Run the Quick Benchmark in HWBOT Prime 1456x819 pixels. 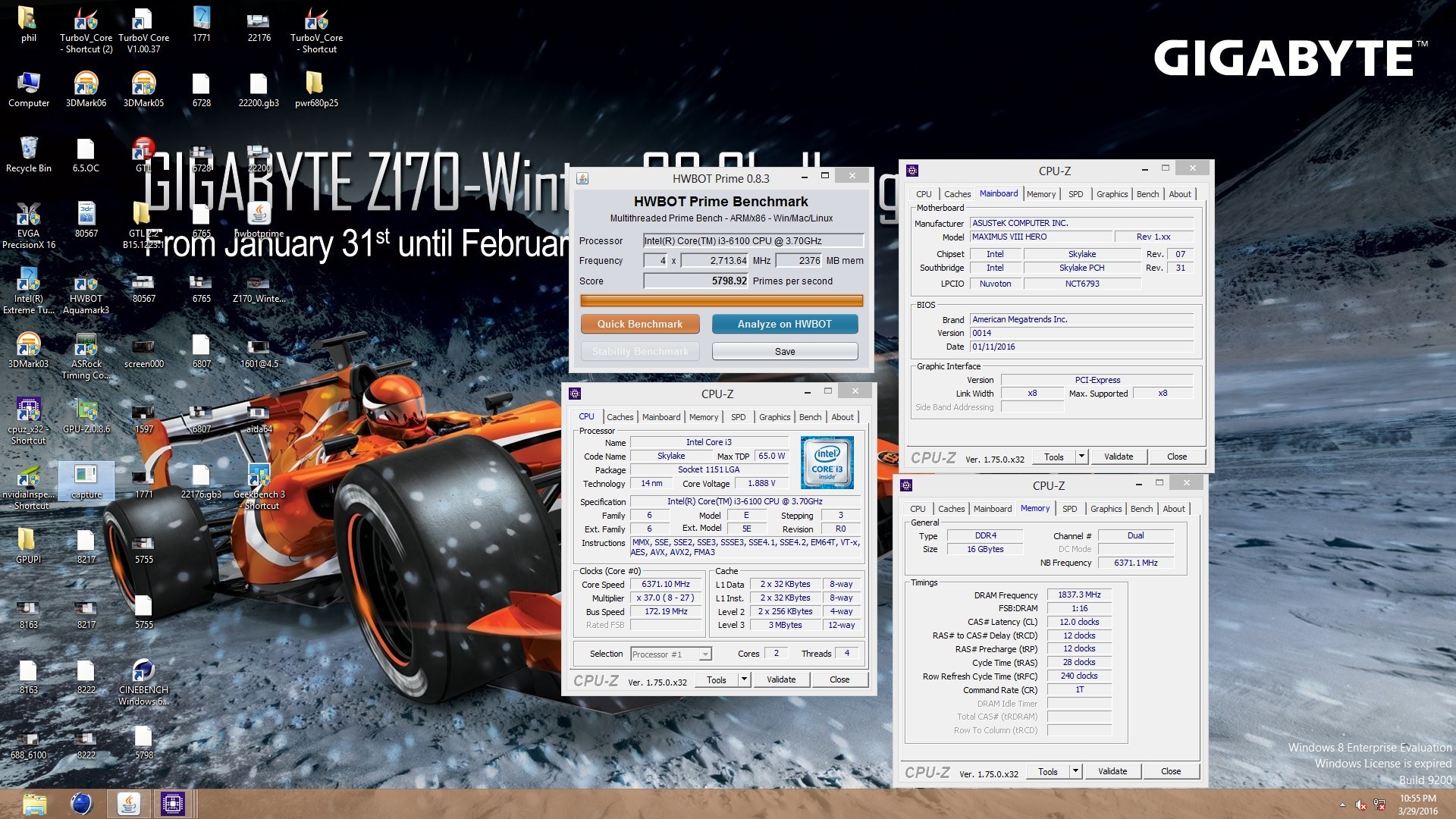tap(639, 324)
